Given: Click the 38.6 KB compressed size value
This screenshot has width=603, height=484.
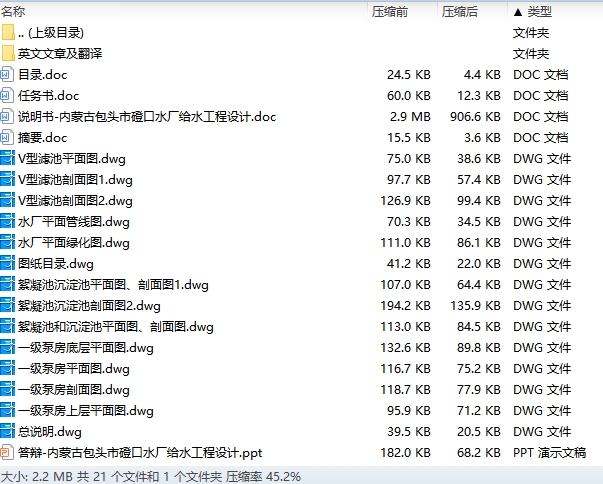Looking at the screenshot, I should point(479,158).
